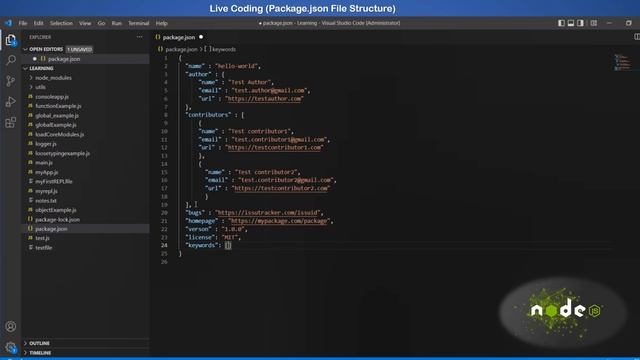Viewport: 640px width, 360px height.
Task: Open the Selection menu
Action: pyautogui.click(x=61, y=23)
